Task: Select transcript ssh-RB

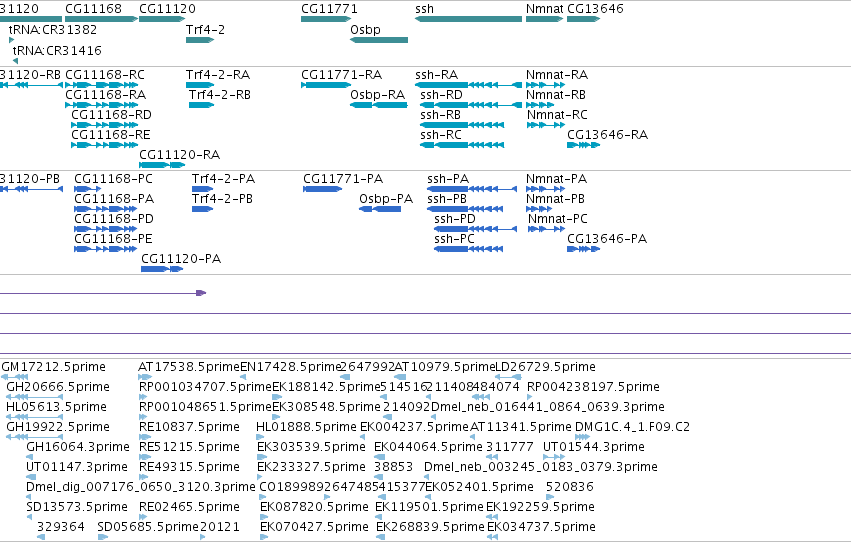Action: [x=440, y=115]
